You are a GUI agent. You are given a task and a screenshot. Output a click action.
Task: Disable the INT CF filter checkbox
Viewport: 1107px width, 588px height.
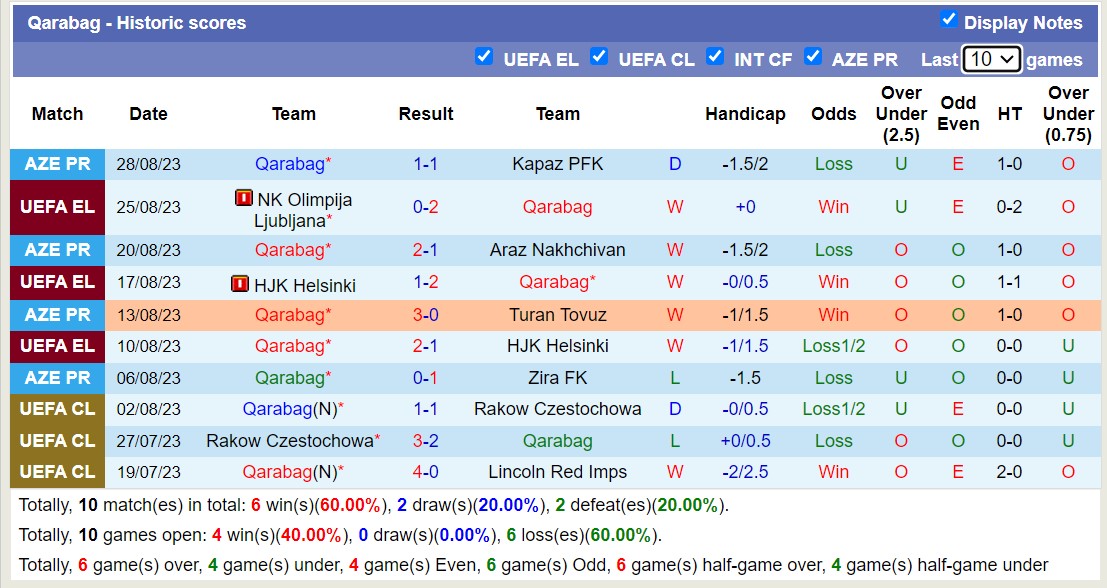(716, 58)
